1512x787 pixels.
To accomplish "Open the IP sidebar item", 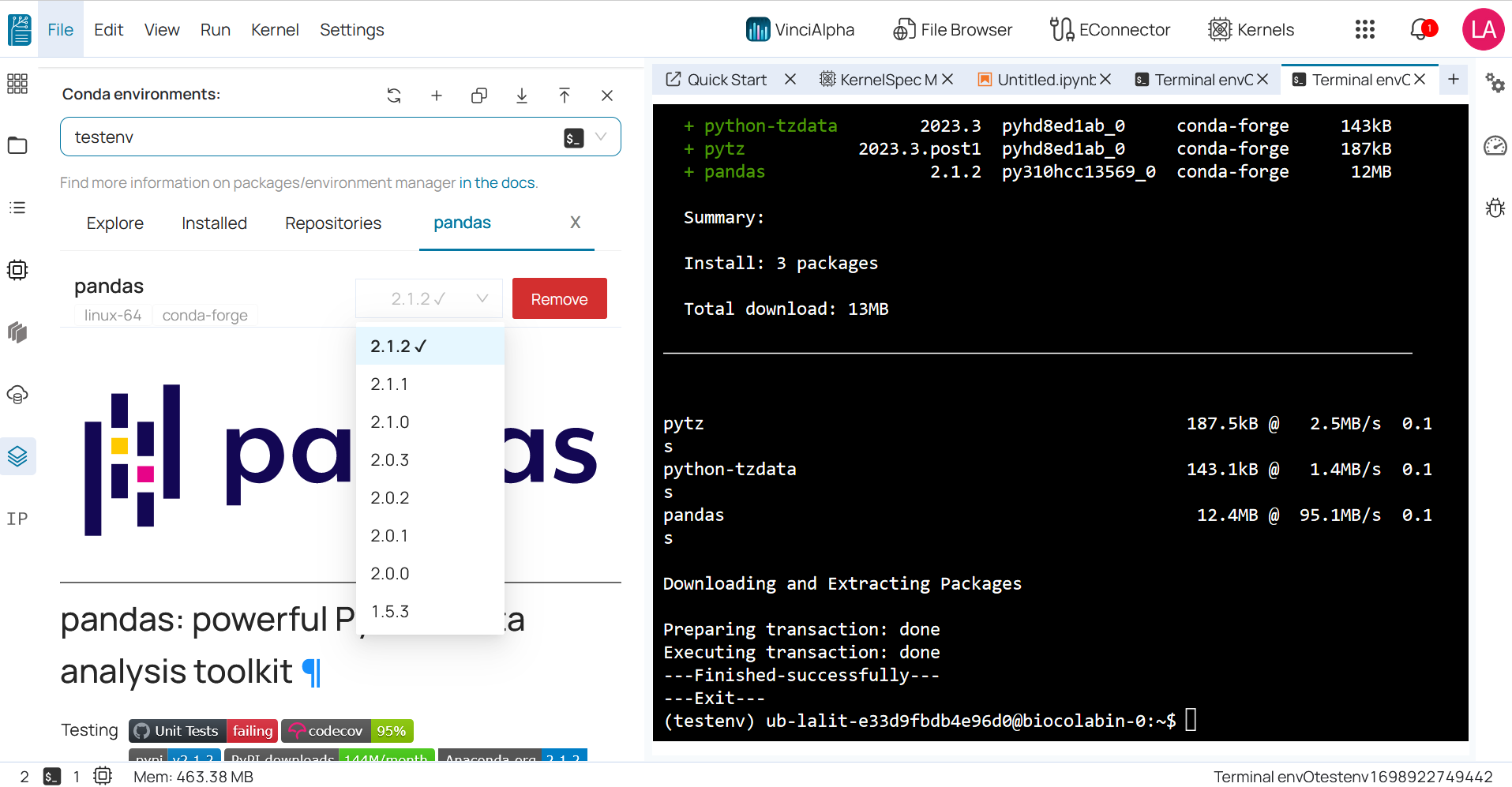I will [x=17, y=519].
